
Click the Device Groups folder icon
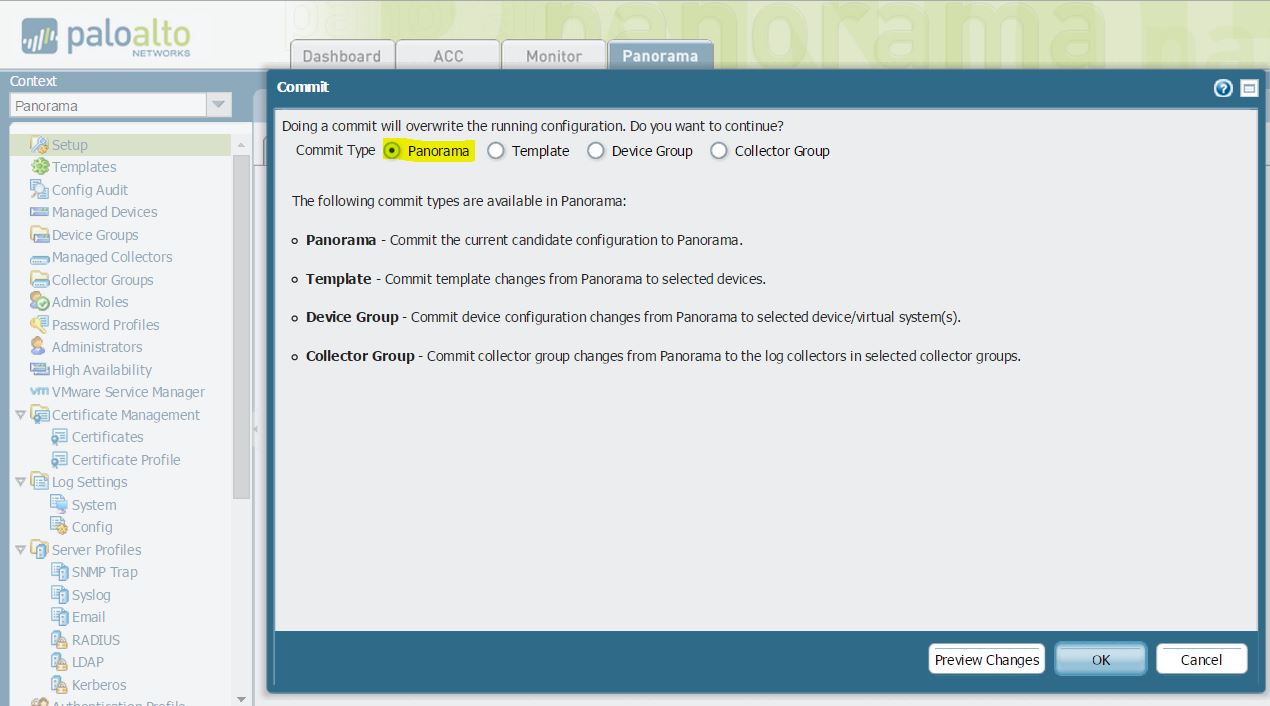coord(40,235)
